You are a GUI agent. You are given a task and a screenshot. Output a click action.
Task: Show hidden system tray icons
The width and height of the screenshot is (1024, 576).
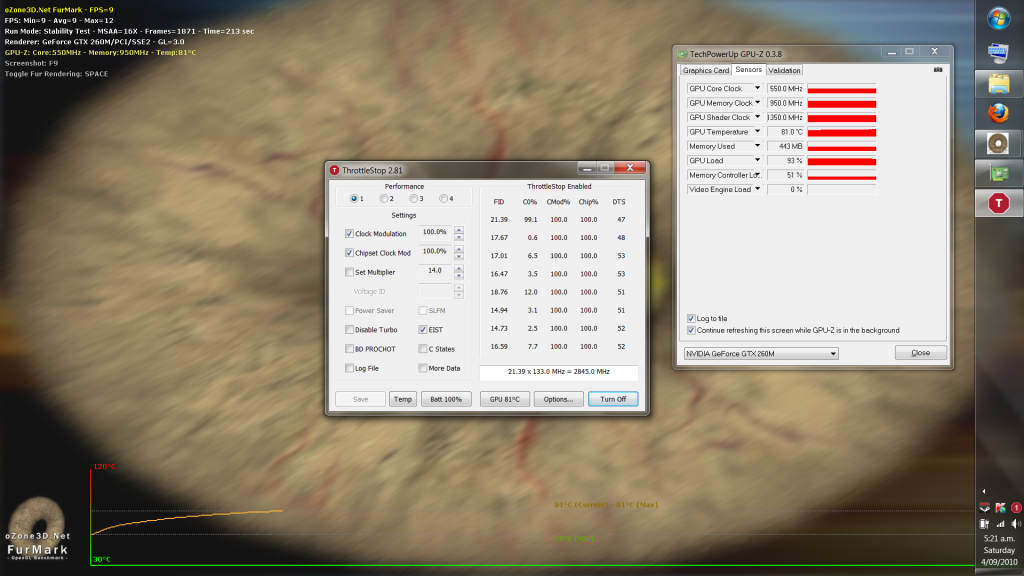pos(984,491)
